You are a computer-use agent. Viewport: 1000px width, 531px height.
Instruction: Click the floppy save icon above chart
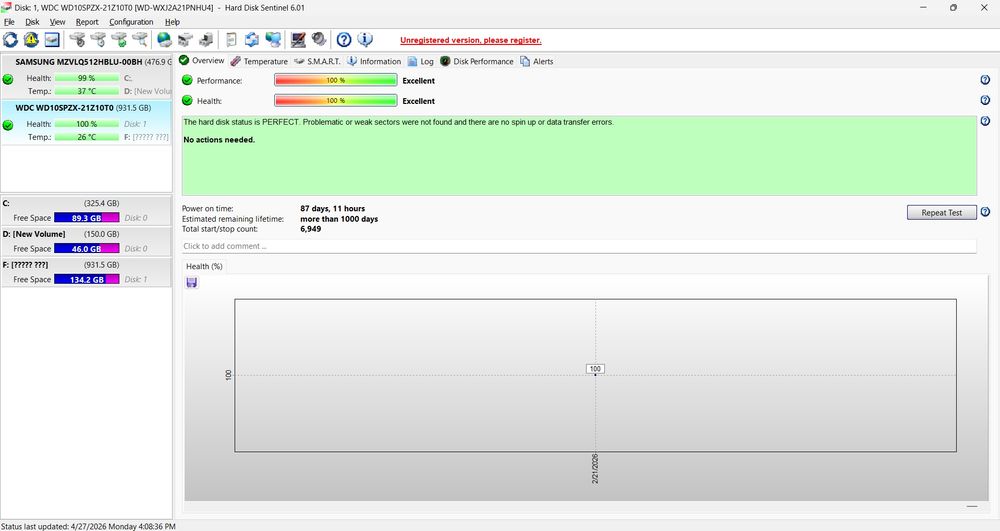pyautogui.click(x=192, y=282)
